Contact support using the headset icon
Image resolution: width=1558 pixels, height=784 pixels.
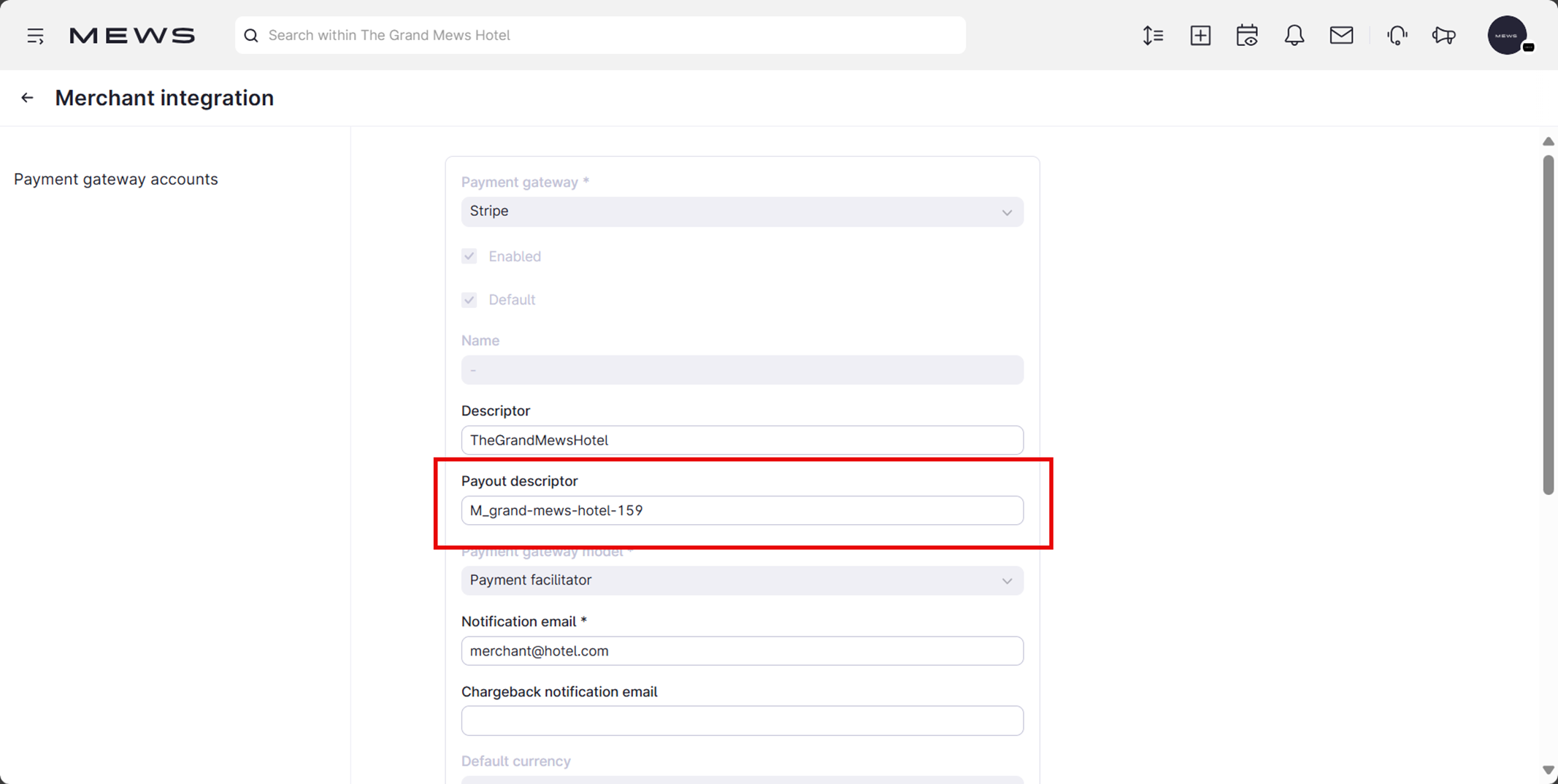1397,35
